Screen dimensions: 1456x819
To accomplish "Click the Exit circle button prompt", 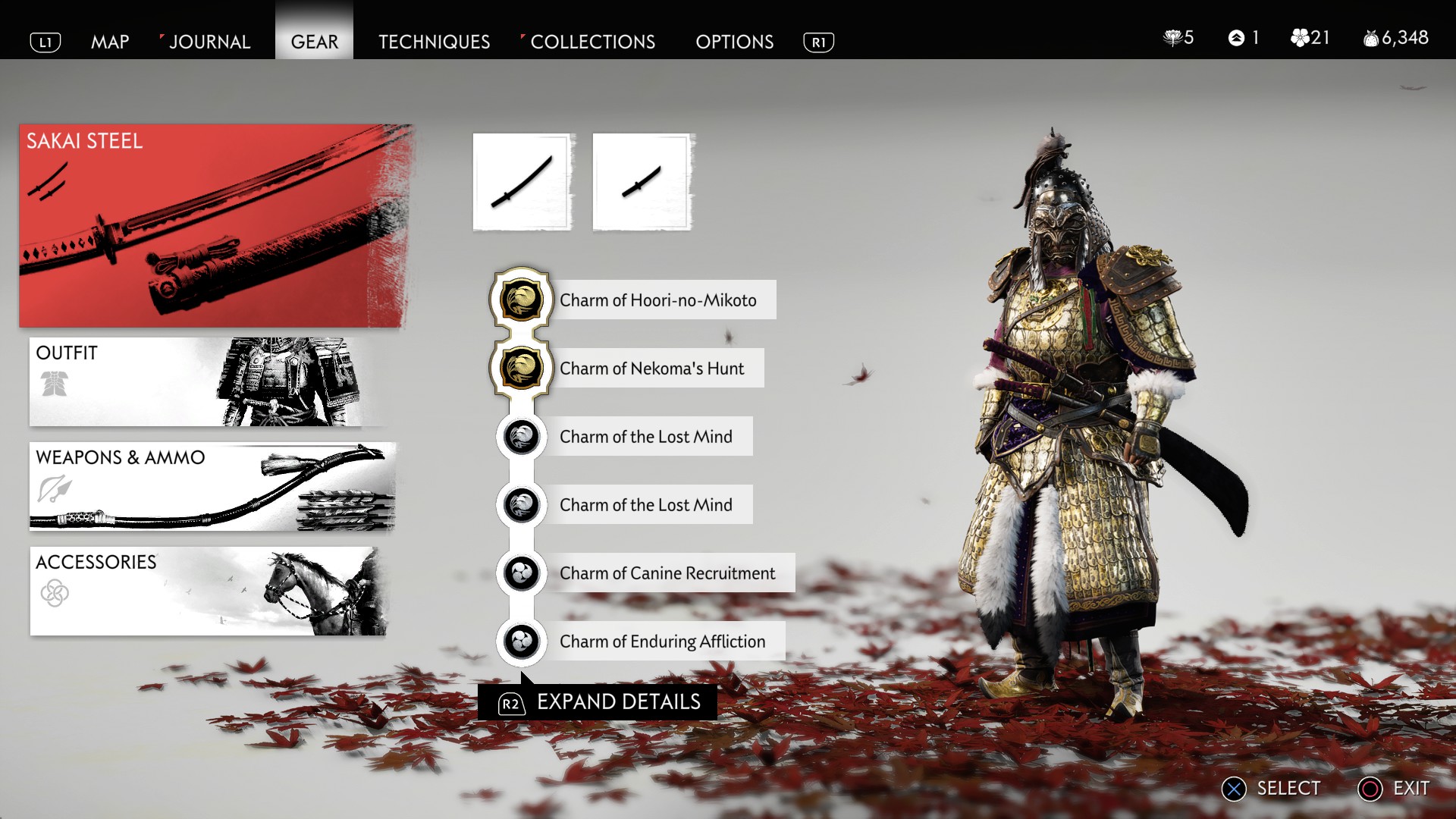I will pyautogui.click(x=1394, y=789).
